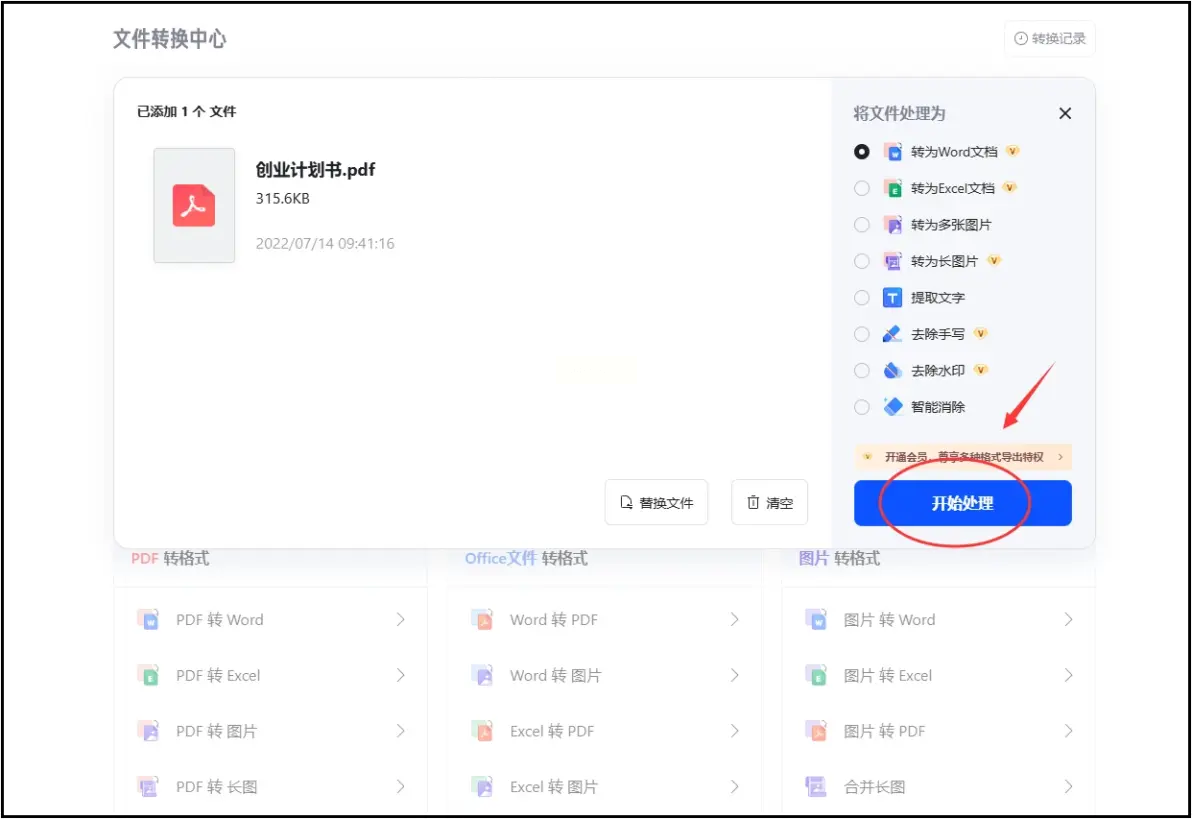
Task: Open the Excel 转 图片 conversion entry
Action: click(604, 786)
